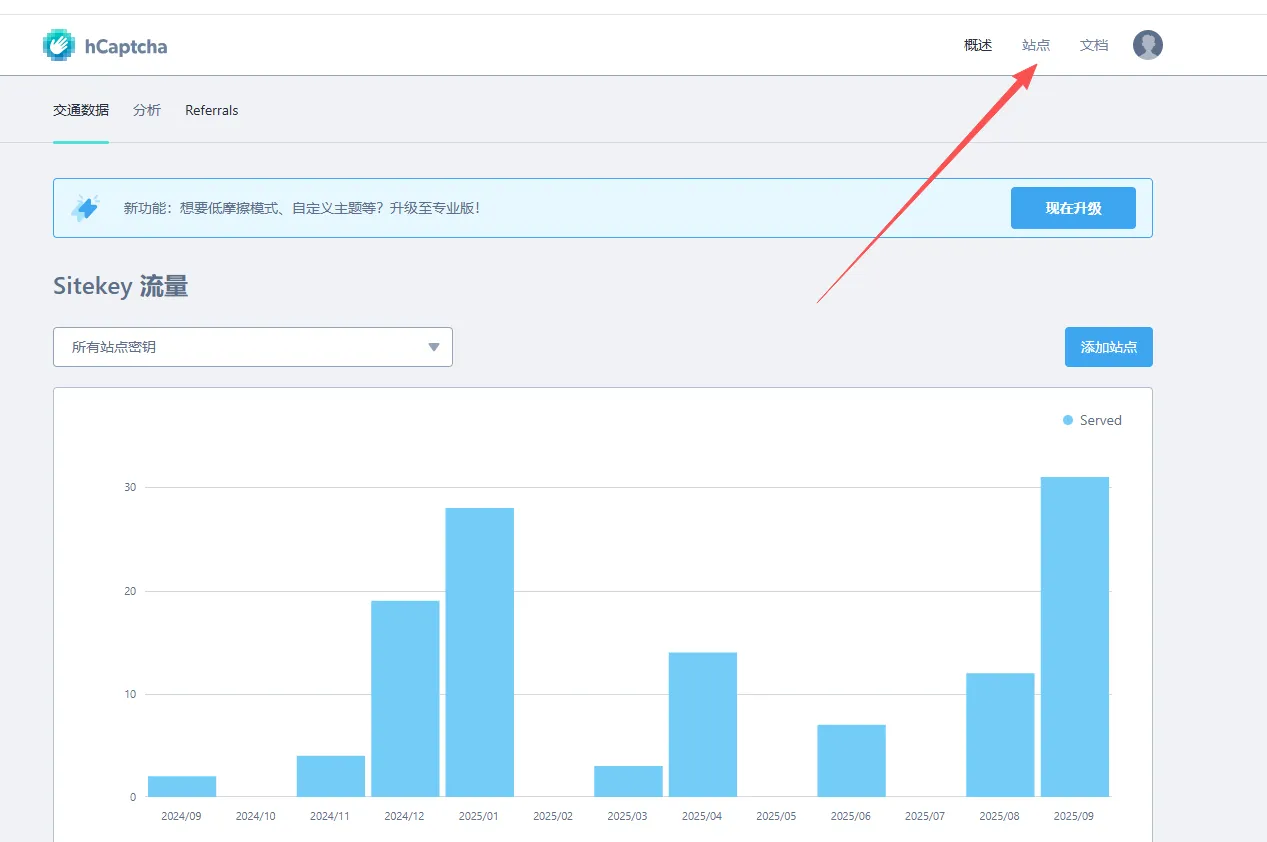Open the 所有站点密钥 sitekey selector
This screenshot has height=842, width=1267.
(252, 347)
